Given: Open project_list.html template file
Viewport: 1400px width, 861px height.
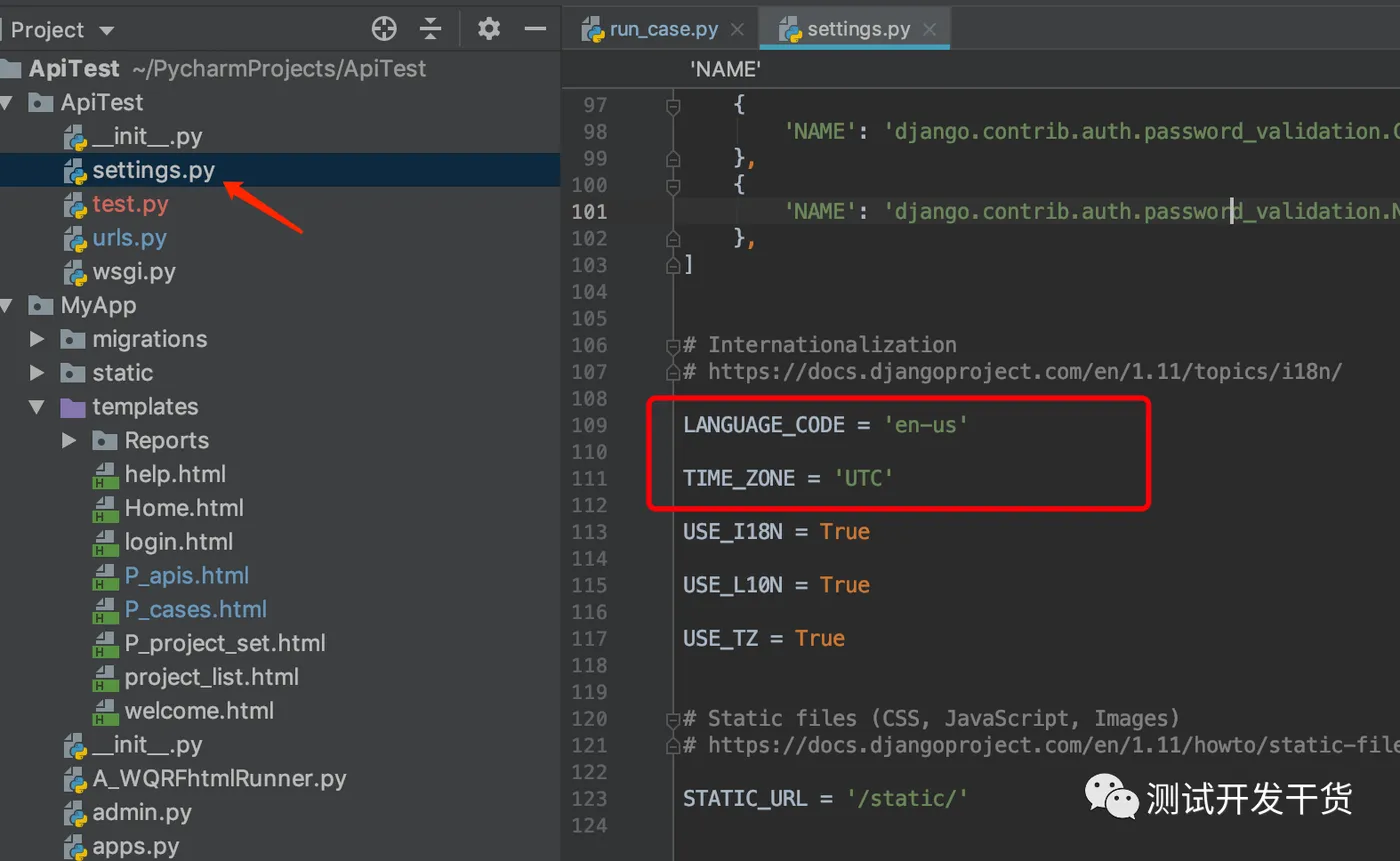Looking at the screenshot, I should [x=211, y=677].
